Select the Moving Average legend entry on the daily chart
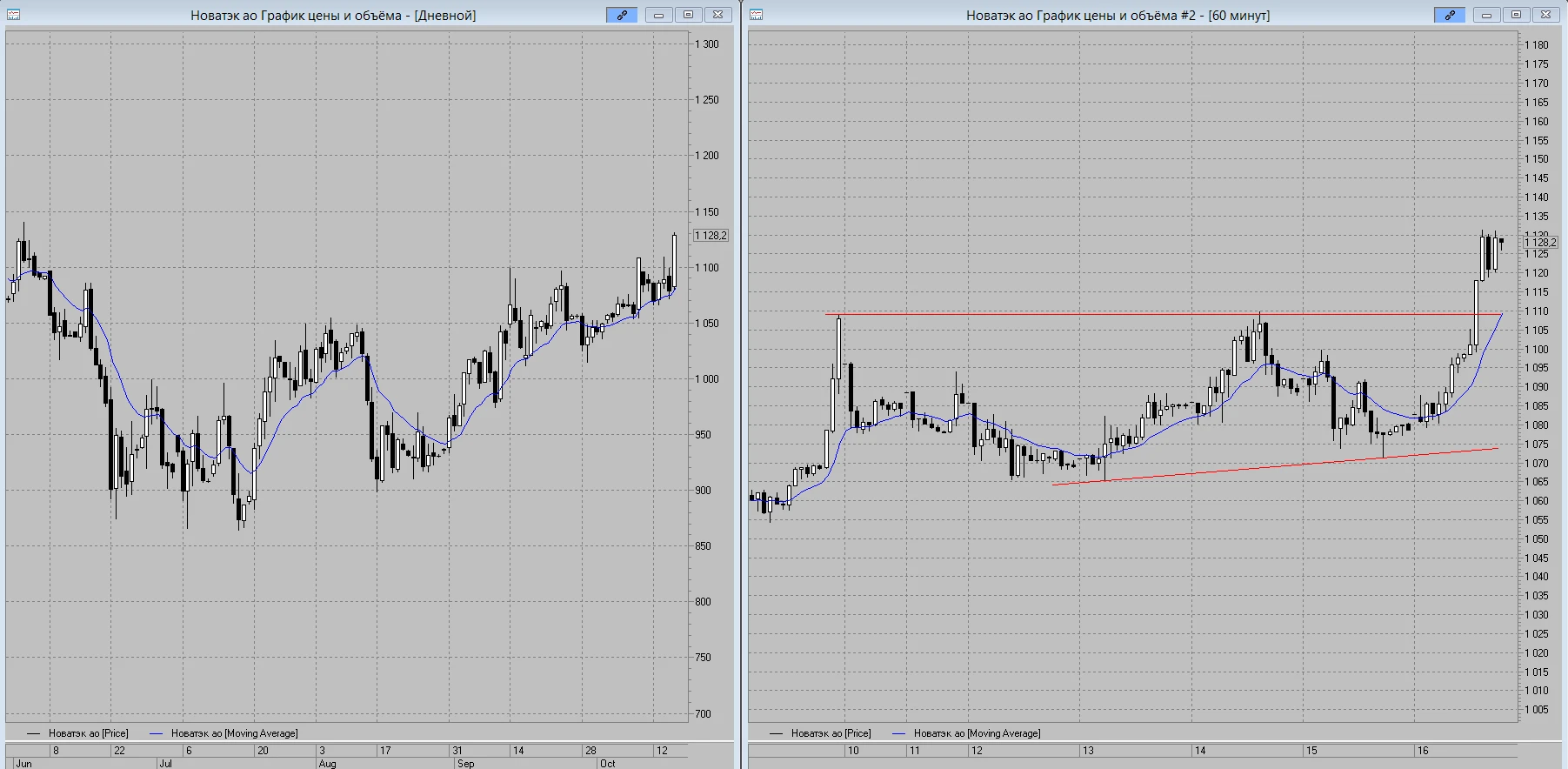1568x769 pixels. pos(224,733)
